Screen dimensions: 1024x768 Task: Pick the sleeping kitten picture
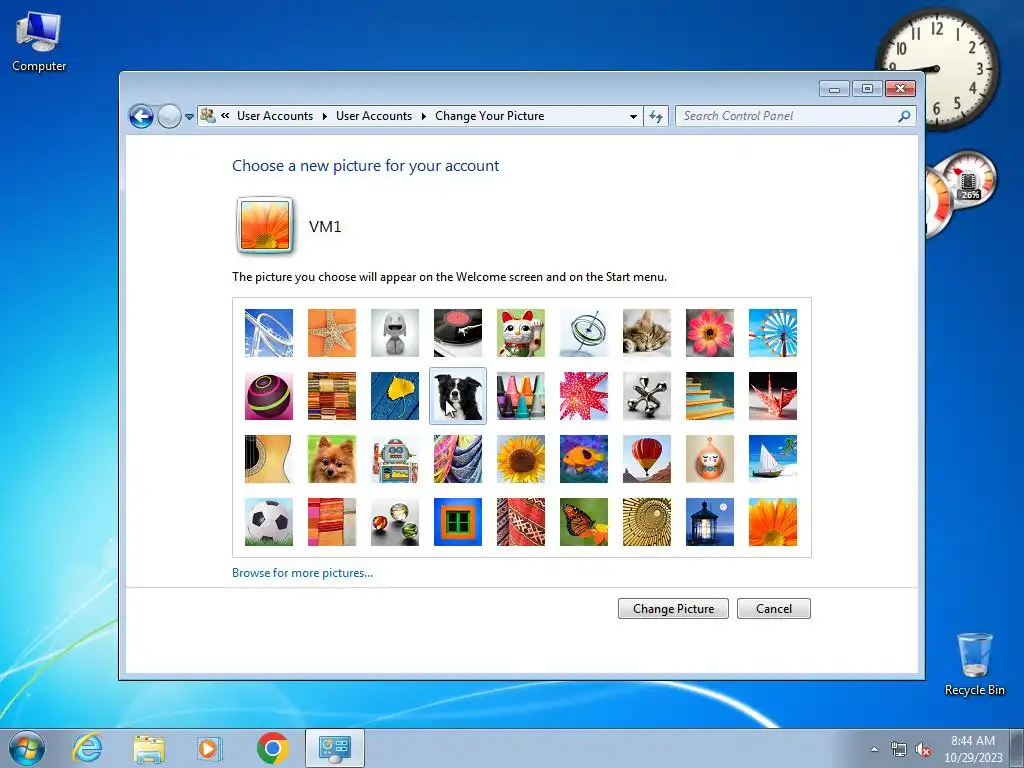(647, 333)
